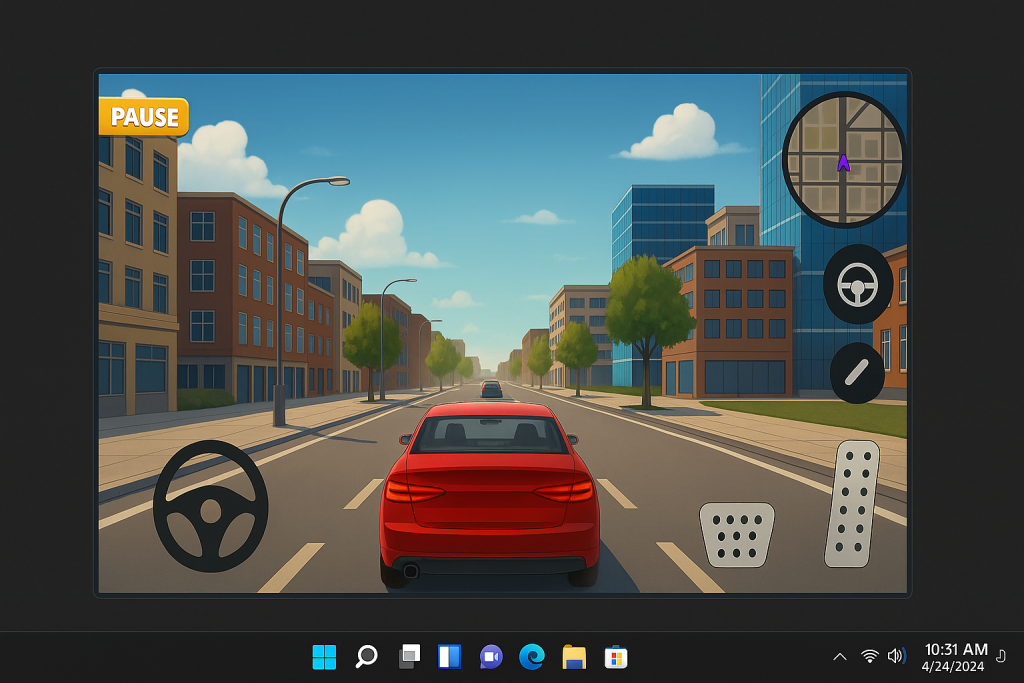
Task: Click the purple arrow on the minimap
Action: tap(843, 163)
